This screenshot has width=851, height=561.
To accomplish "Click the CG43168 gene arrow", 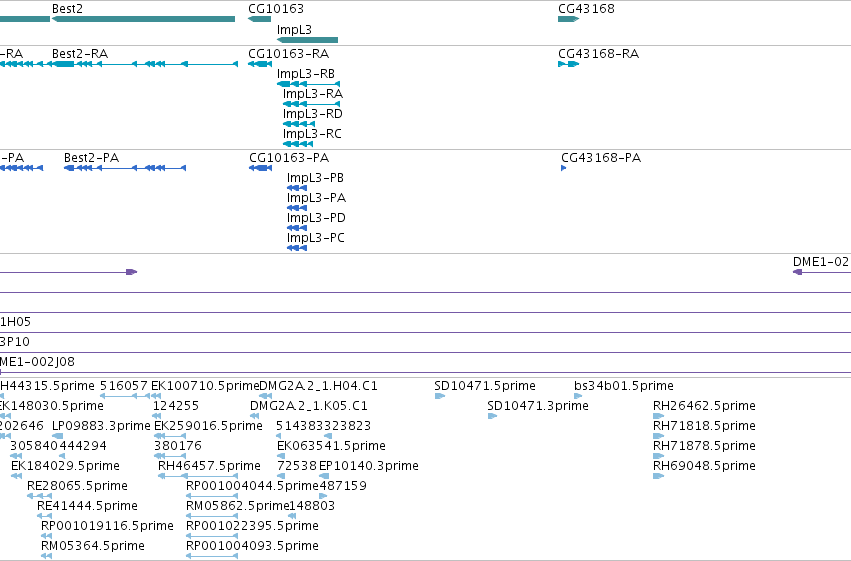I will tap(568, 19).
